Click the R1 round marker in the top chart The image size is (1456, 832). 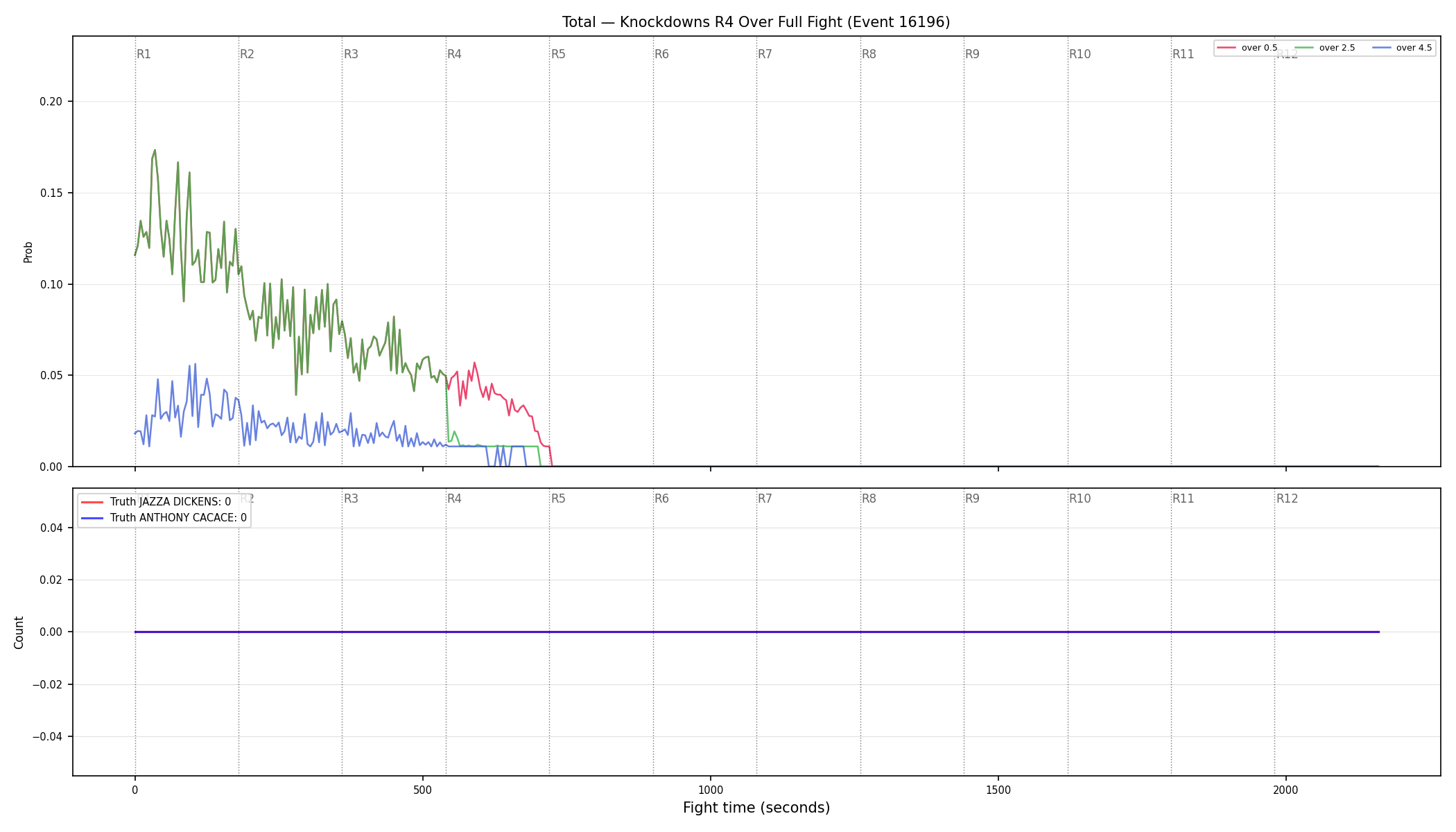click(x=144, y=54)
